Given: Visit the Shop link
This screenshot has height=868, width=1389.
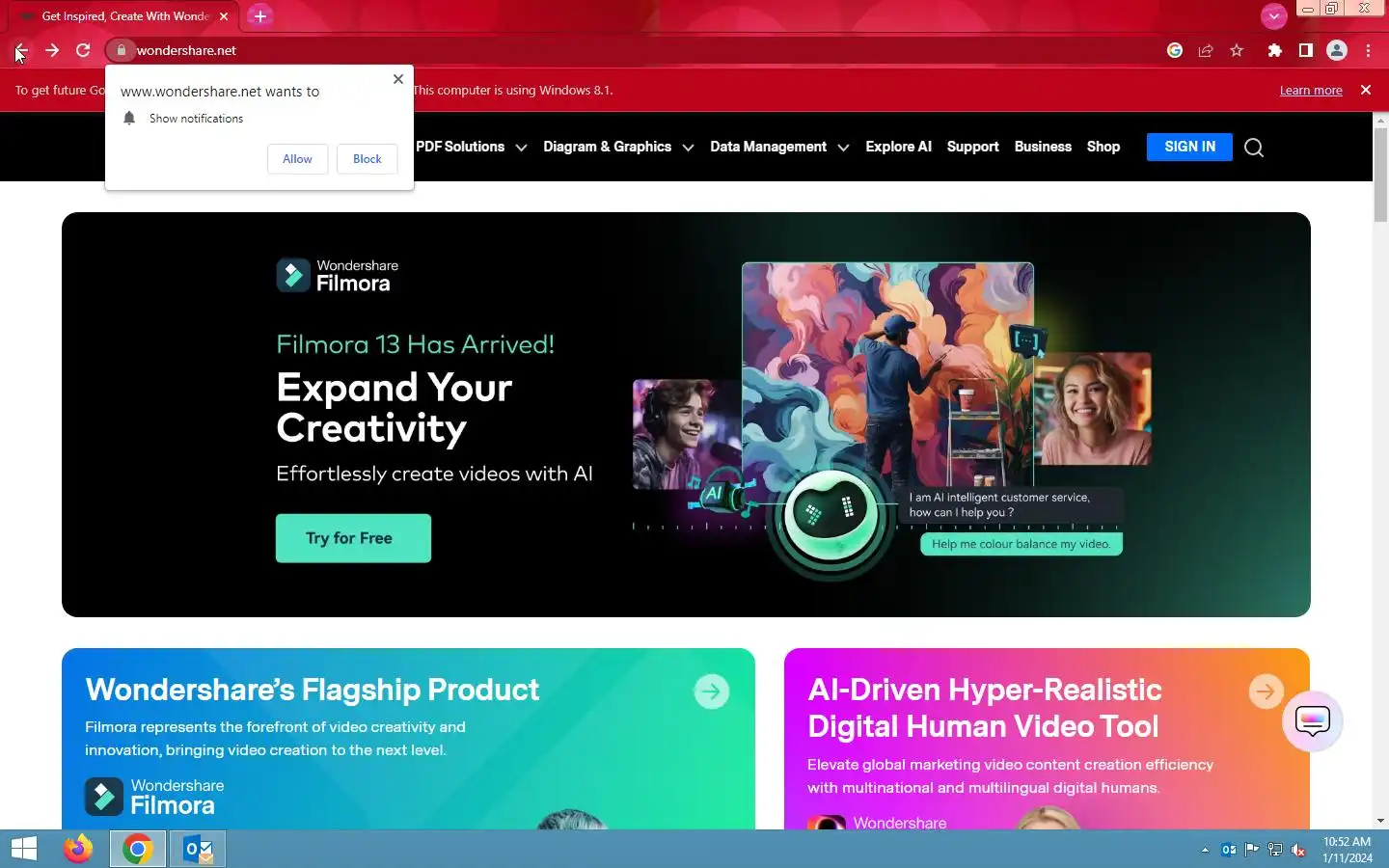Looking at the screenshot, I should [x=1103, y=147].
